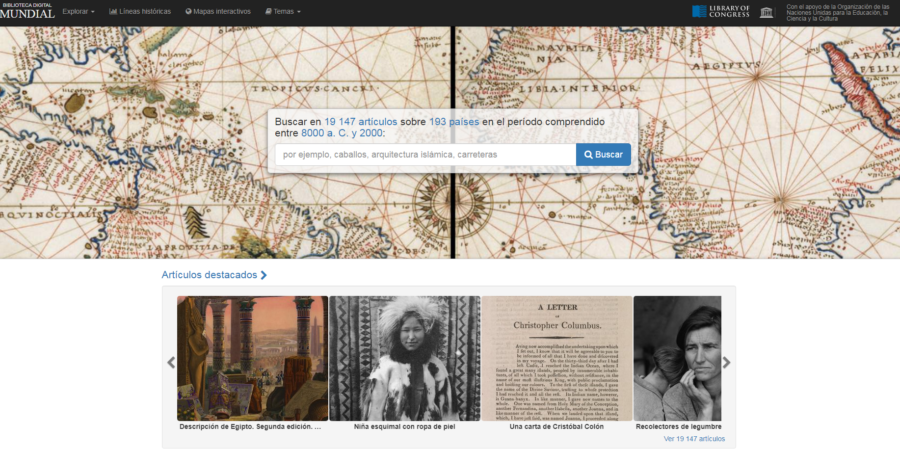Click the chevron next to Artículos destacados
Screen dimensions: 900x450
[263, 275]
